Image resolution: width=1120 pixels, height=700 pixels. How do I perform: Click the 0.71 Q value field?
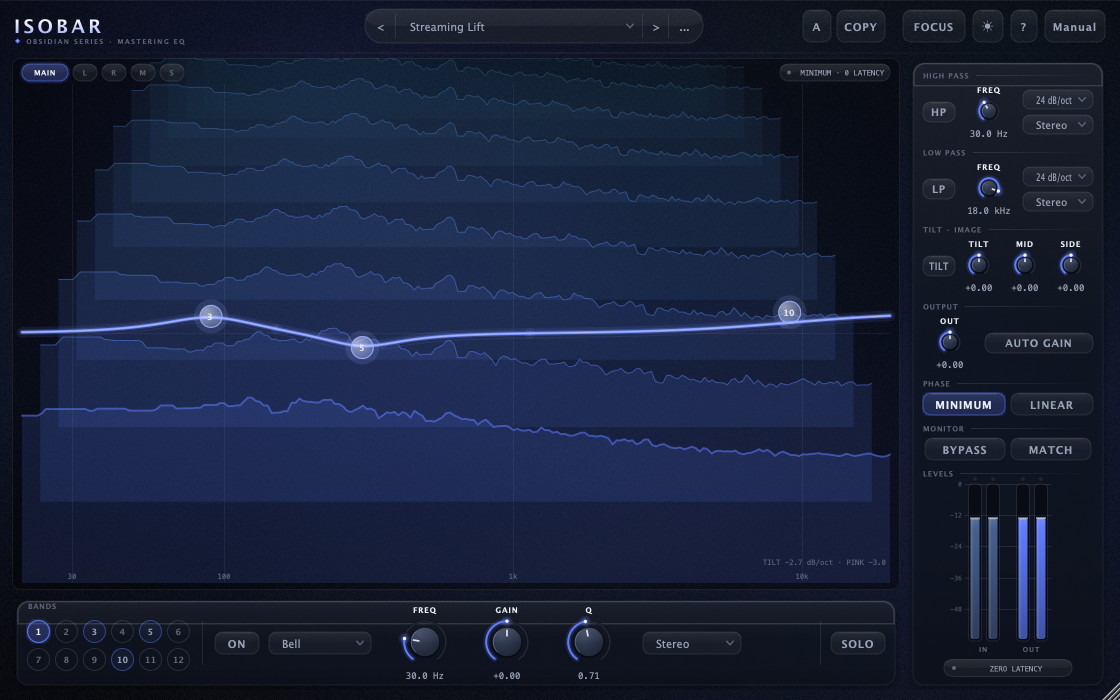click(x=589, y=675)
